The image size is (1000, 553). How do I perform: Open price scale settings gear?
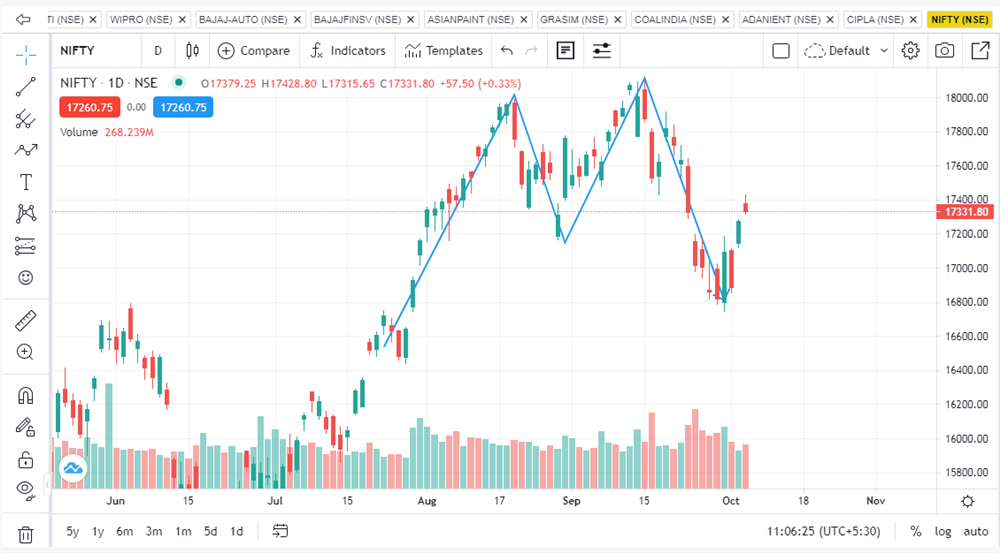[x=967, y=501]
